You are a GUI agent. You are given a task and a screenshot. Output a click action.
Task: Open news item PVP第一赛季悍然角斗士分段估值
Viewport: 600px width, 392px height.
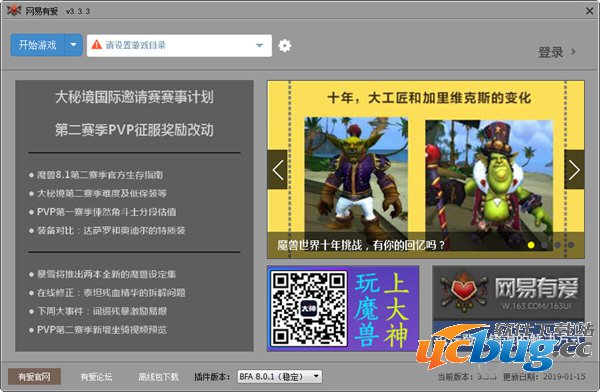[106, 212]
